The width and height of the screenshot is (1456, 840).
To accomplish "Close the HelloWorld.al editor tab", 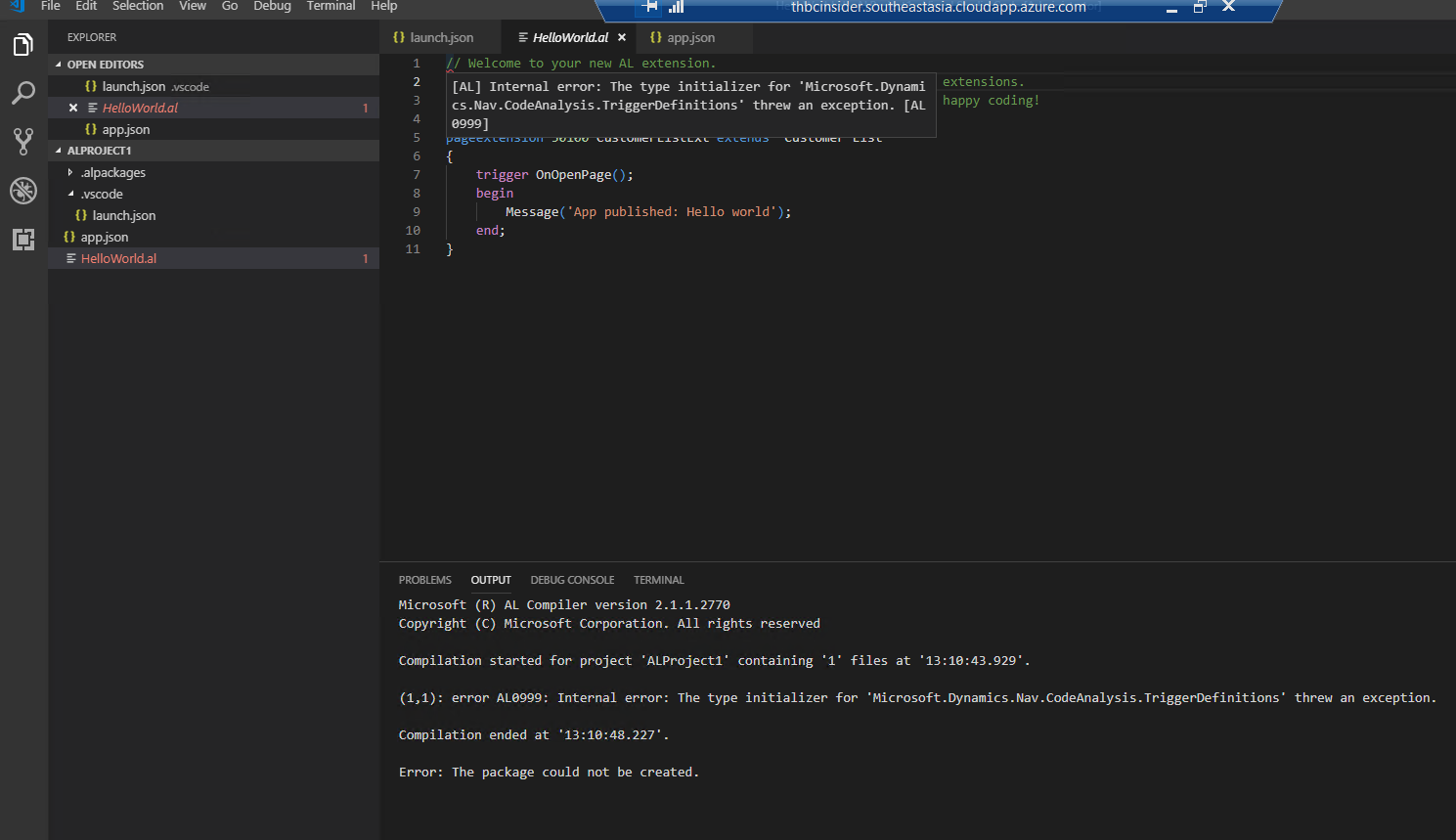I will [621, 37].
